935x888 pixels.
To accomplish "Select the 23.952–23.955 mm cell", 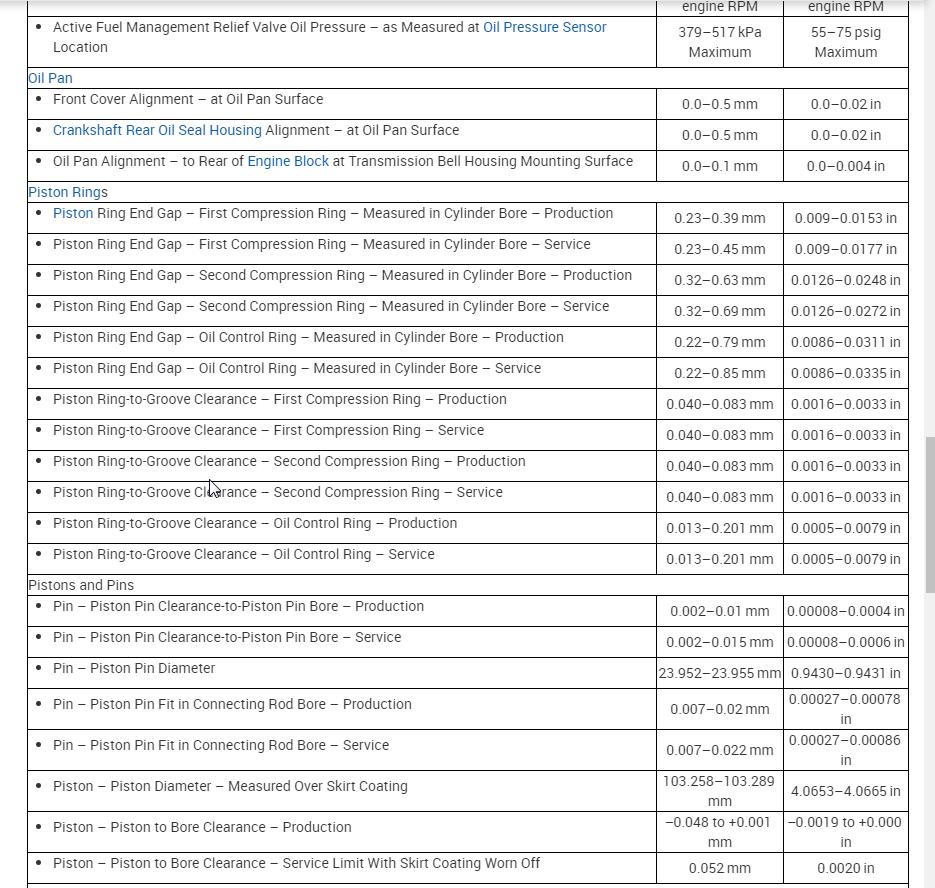I will (720, 673).
